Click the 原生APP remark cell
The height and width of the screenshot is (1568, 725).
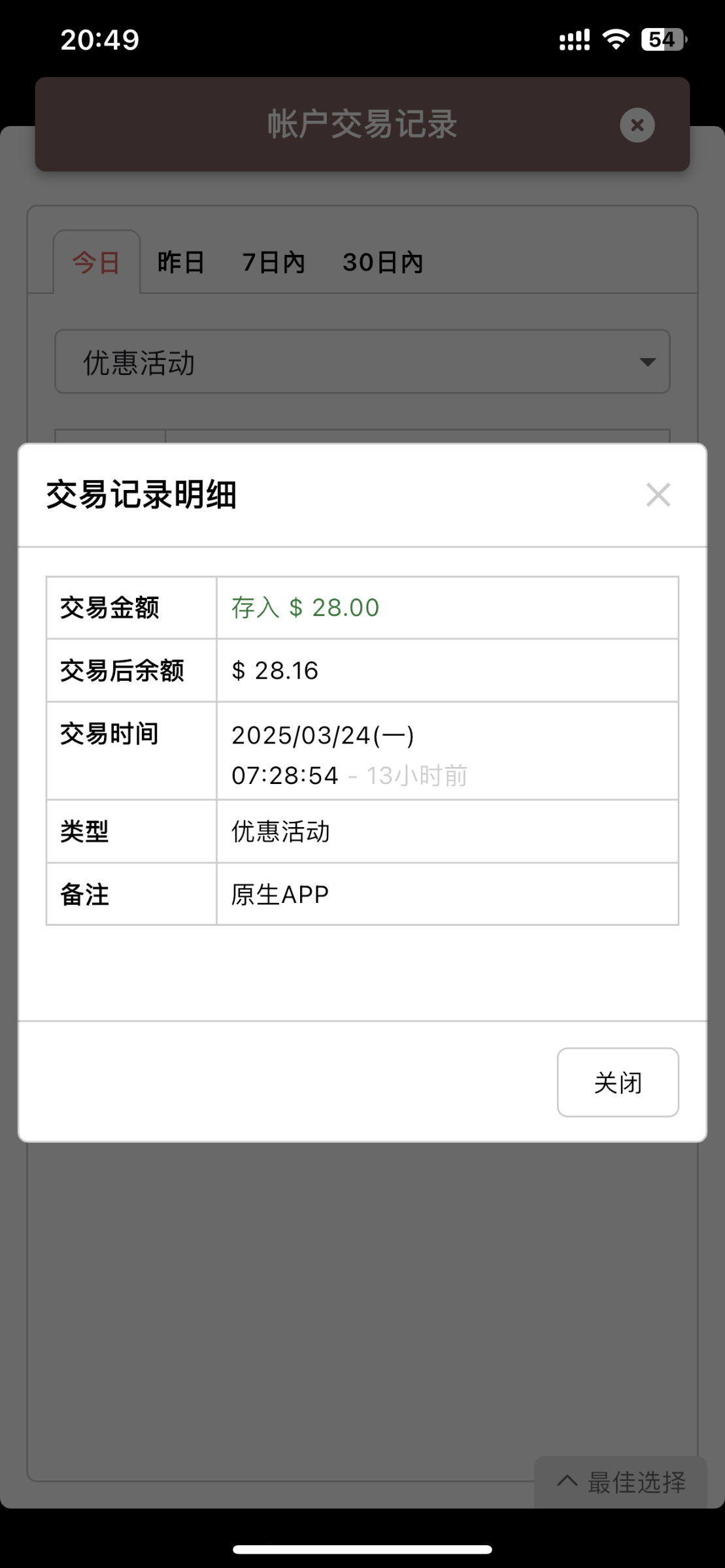[x=280, y=894]
